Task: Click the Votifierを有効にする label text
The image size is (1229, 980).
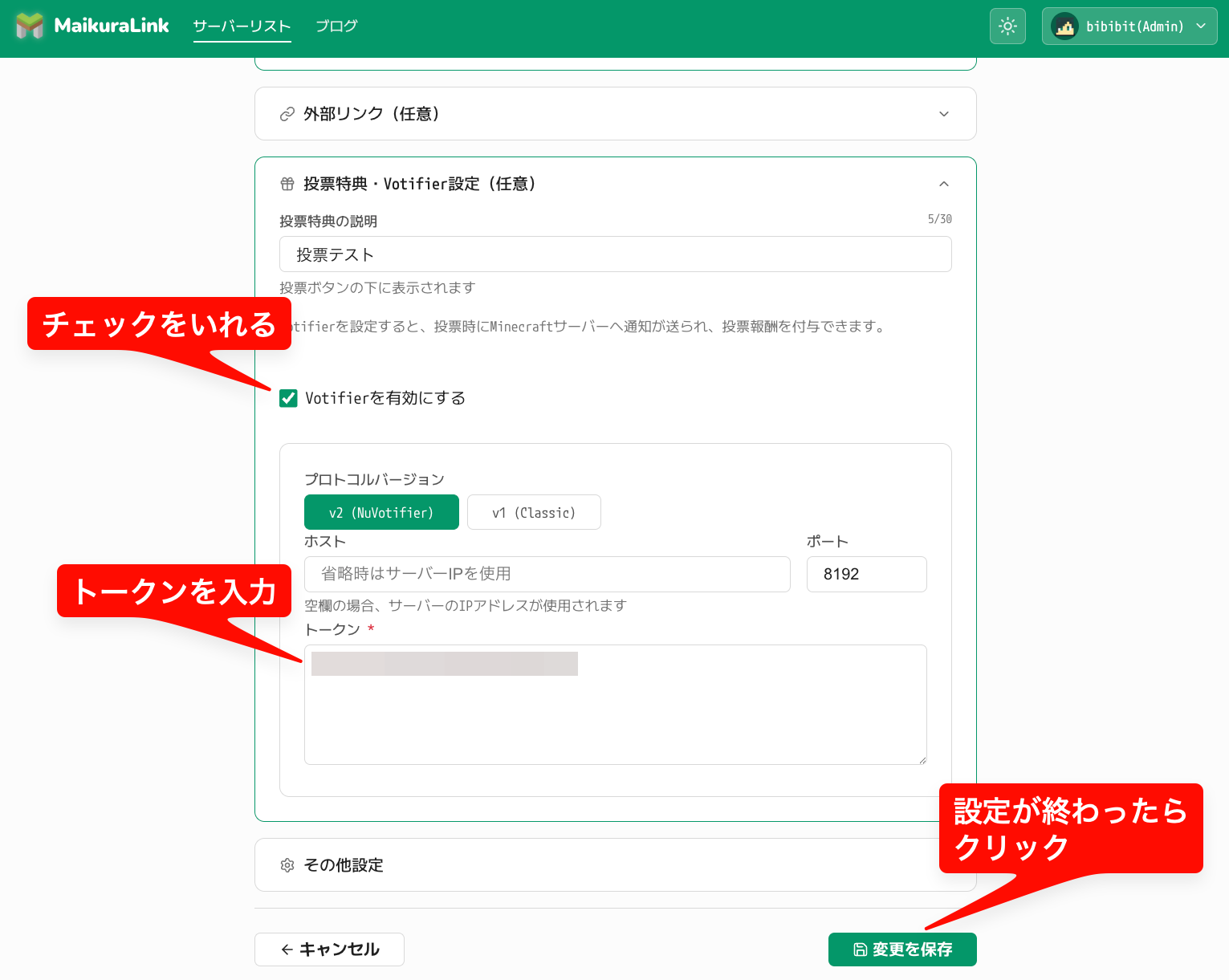Action: 385,398
